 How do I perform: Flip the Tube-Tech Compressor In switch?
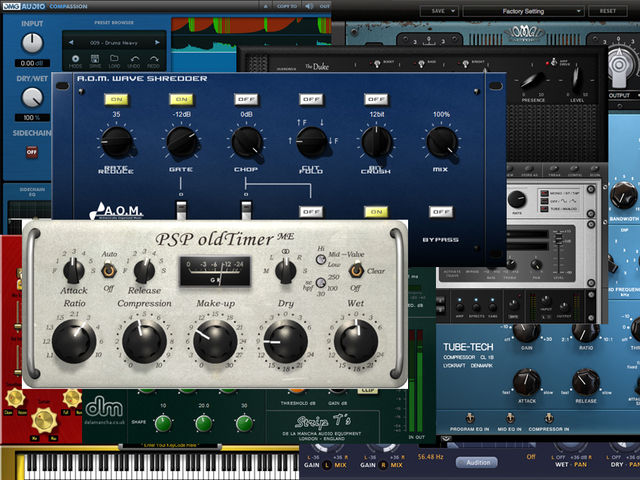[x=549, y=418]
